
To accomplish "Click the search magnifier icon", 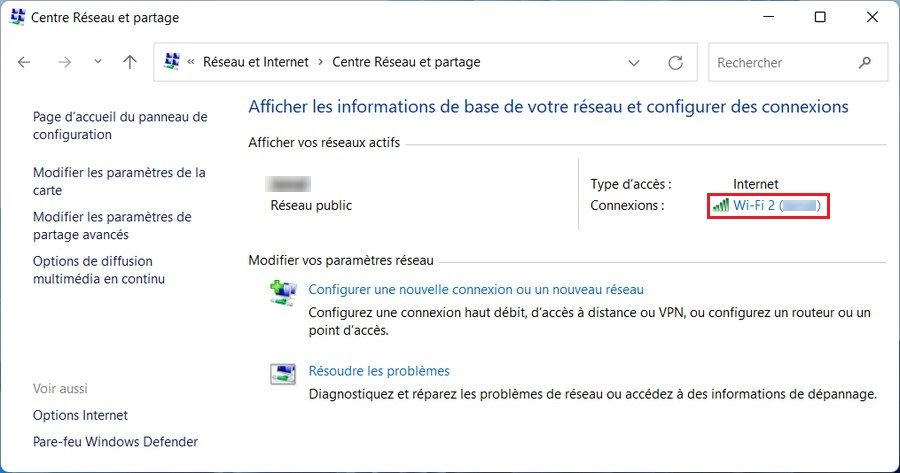I will (865, 62).
